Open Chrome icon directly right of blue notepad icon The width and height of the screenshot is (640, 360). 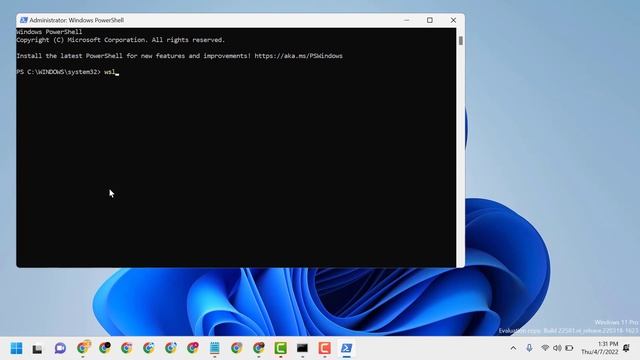(236, 348)
